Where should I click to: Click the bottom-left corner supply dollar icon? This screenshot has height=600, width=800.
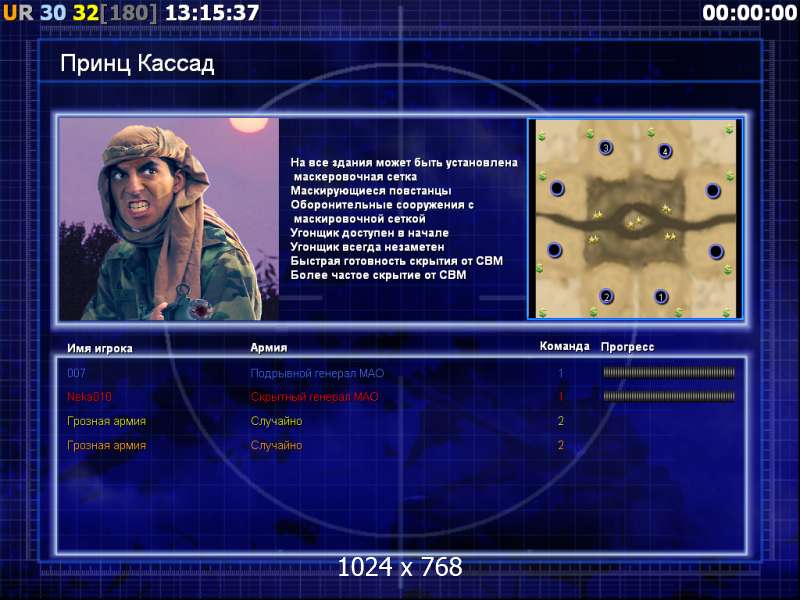click(542, 312)
